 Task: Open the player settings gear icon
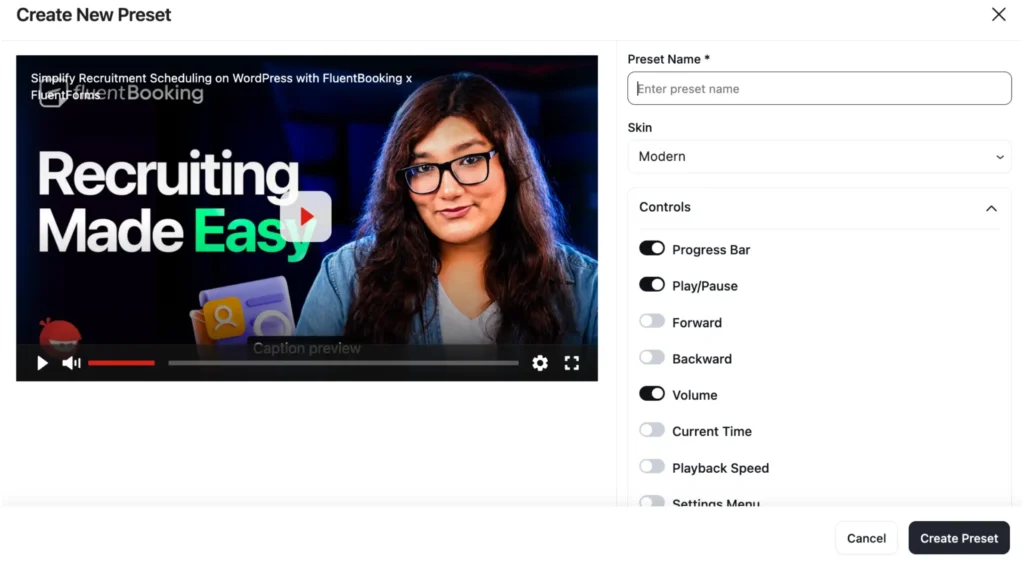point(539,363)
